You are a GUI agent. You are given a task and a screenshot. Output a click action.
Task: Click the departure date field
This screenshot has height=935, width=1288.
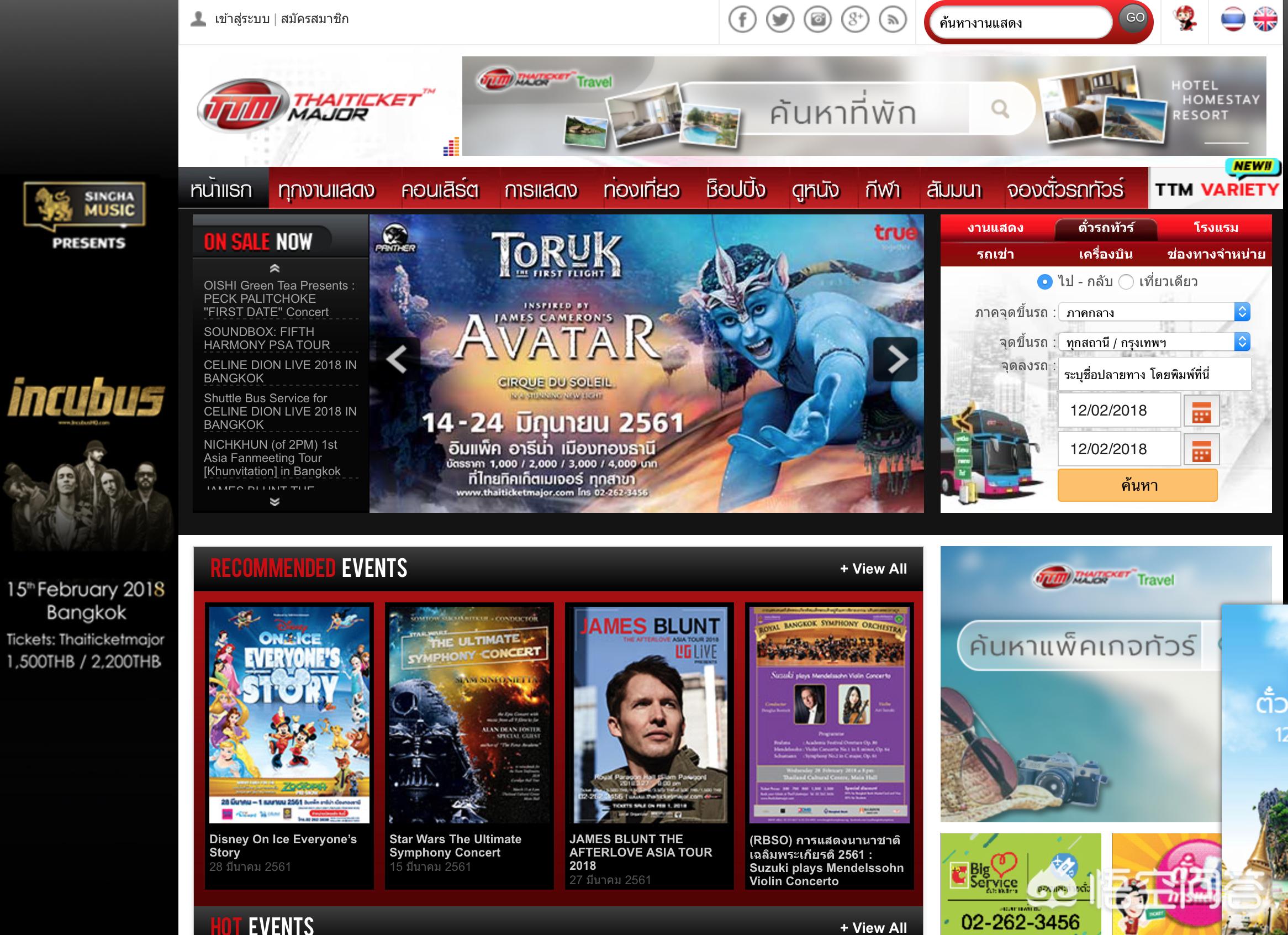pos(1120,411)
